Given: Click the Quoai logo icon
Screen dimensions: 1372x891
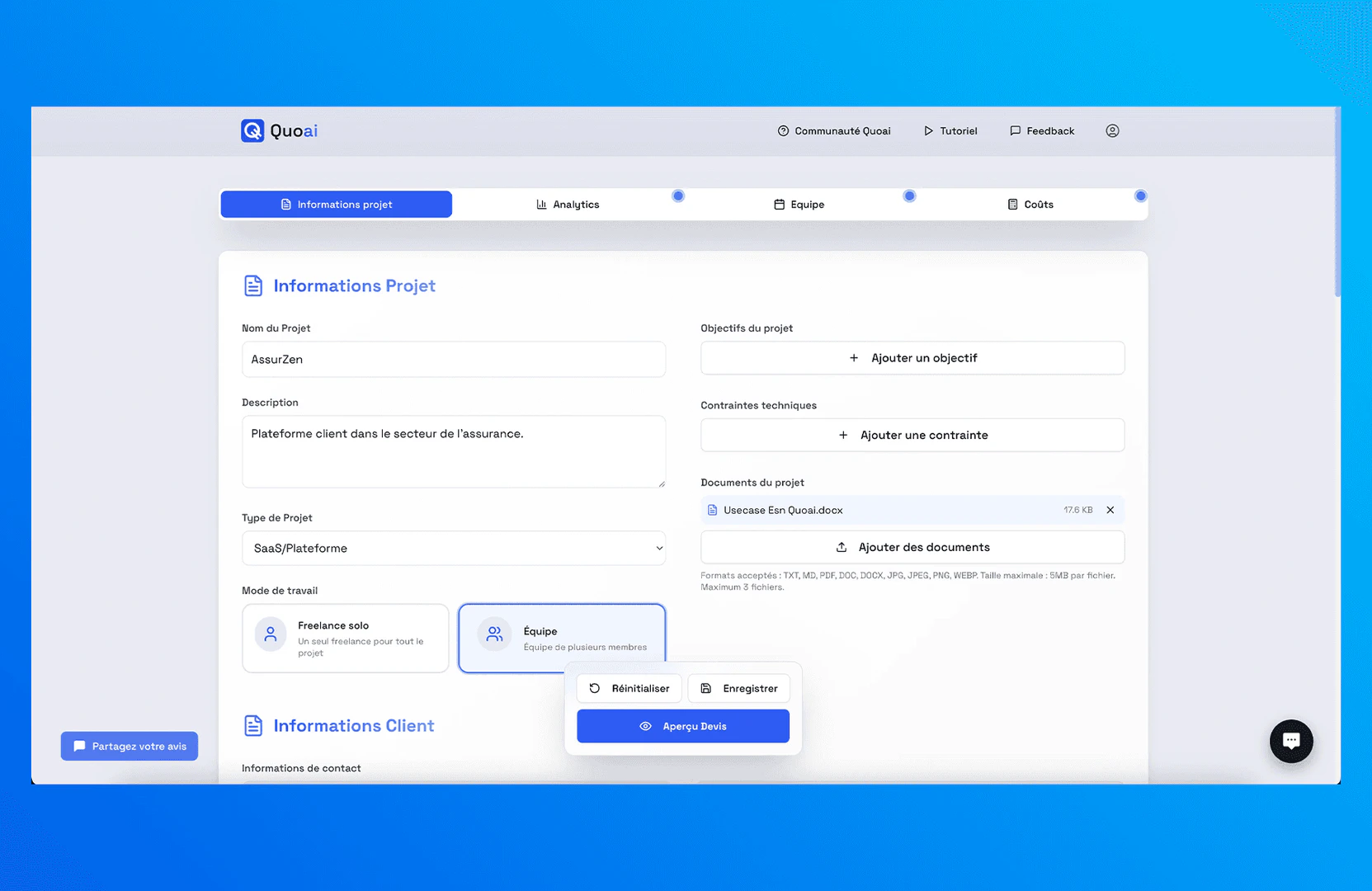Looking at the screenshot, I should [252, 130].
